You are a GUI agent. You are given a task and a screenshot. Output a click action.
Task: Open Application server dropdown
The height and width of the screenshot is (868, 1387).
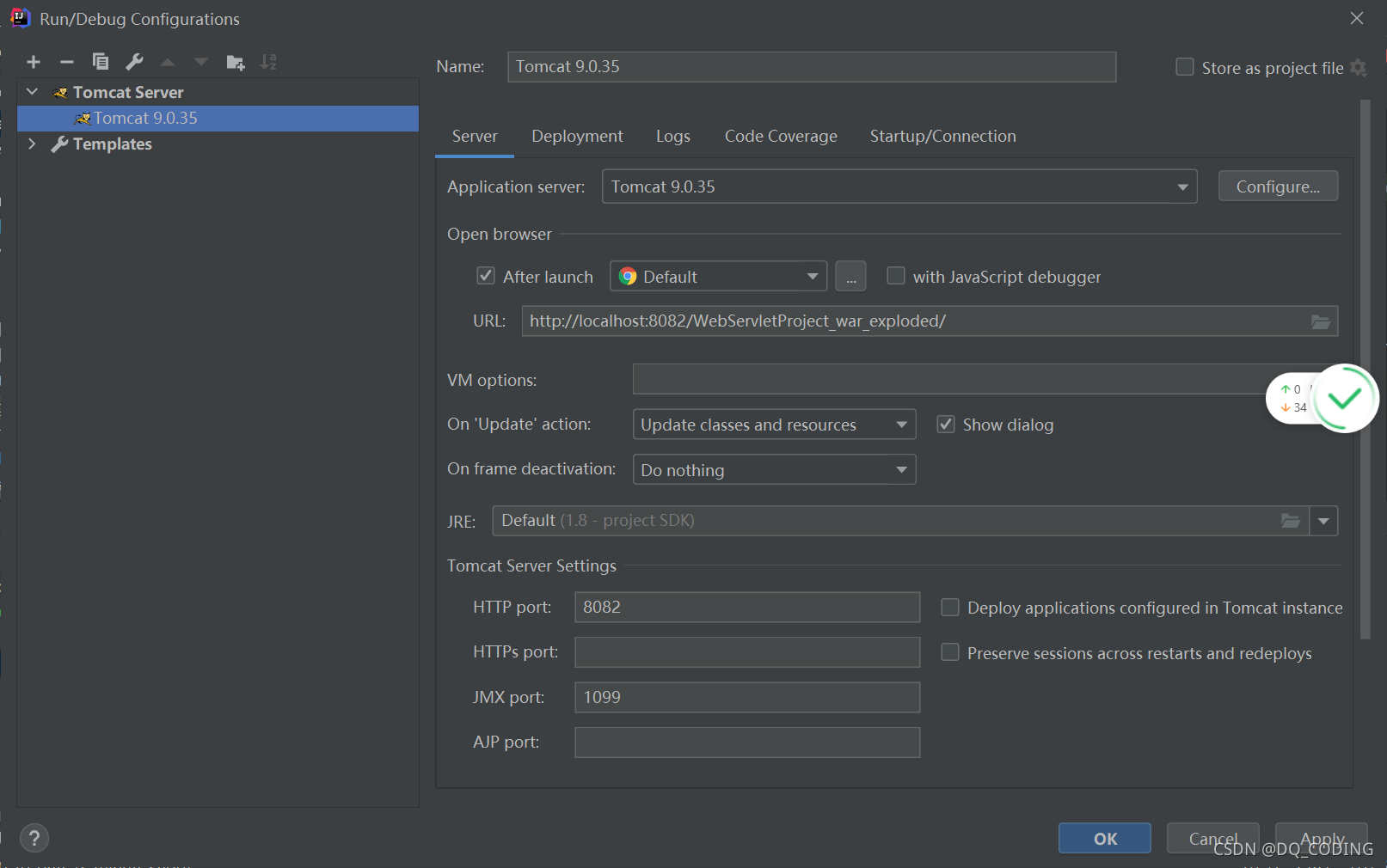coord(899,186)
